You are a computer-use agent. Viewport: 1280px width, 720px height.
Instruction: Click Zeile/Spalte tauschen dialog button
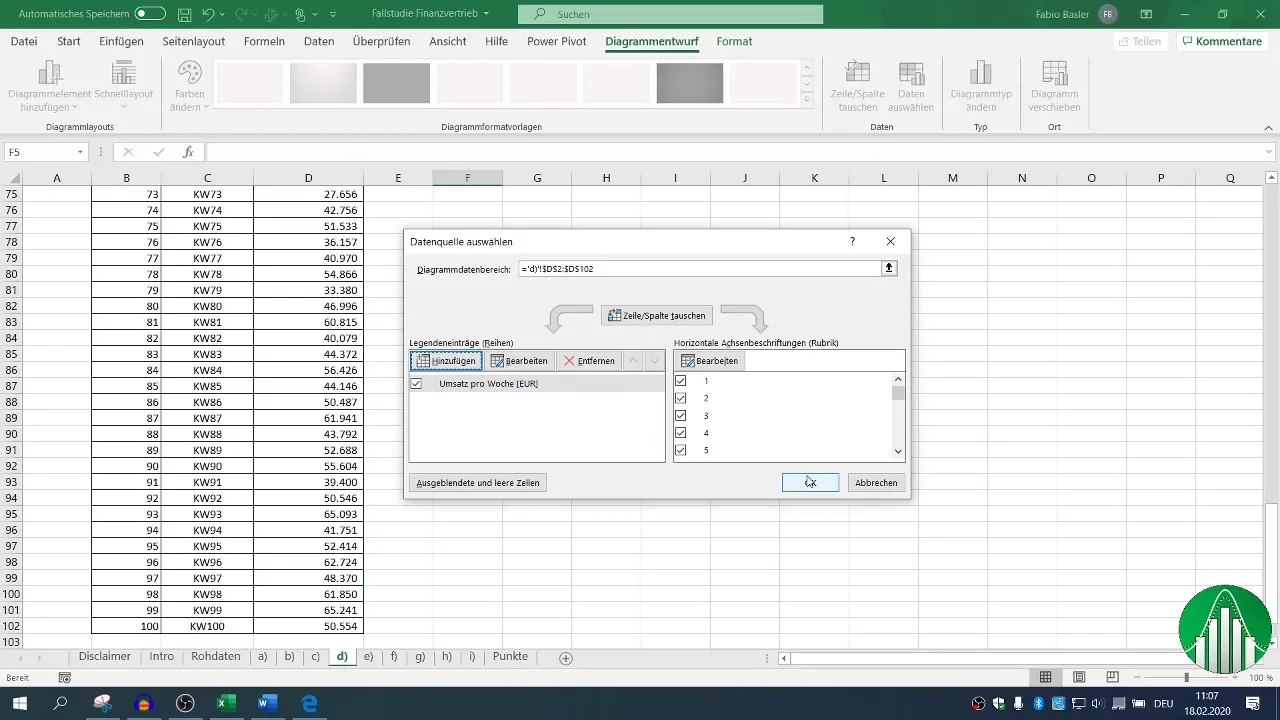coord(657,315)
